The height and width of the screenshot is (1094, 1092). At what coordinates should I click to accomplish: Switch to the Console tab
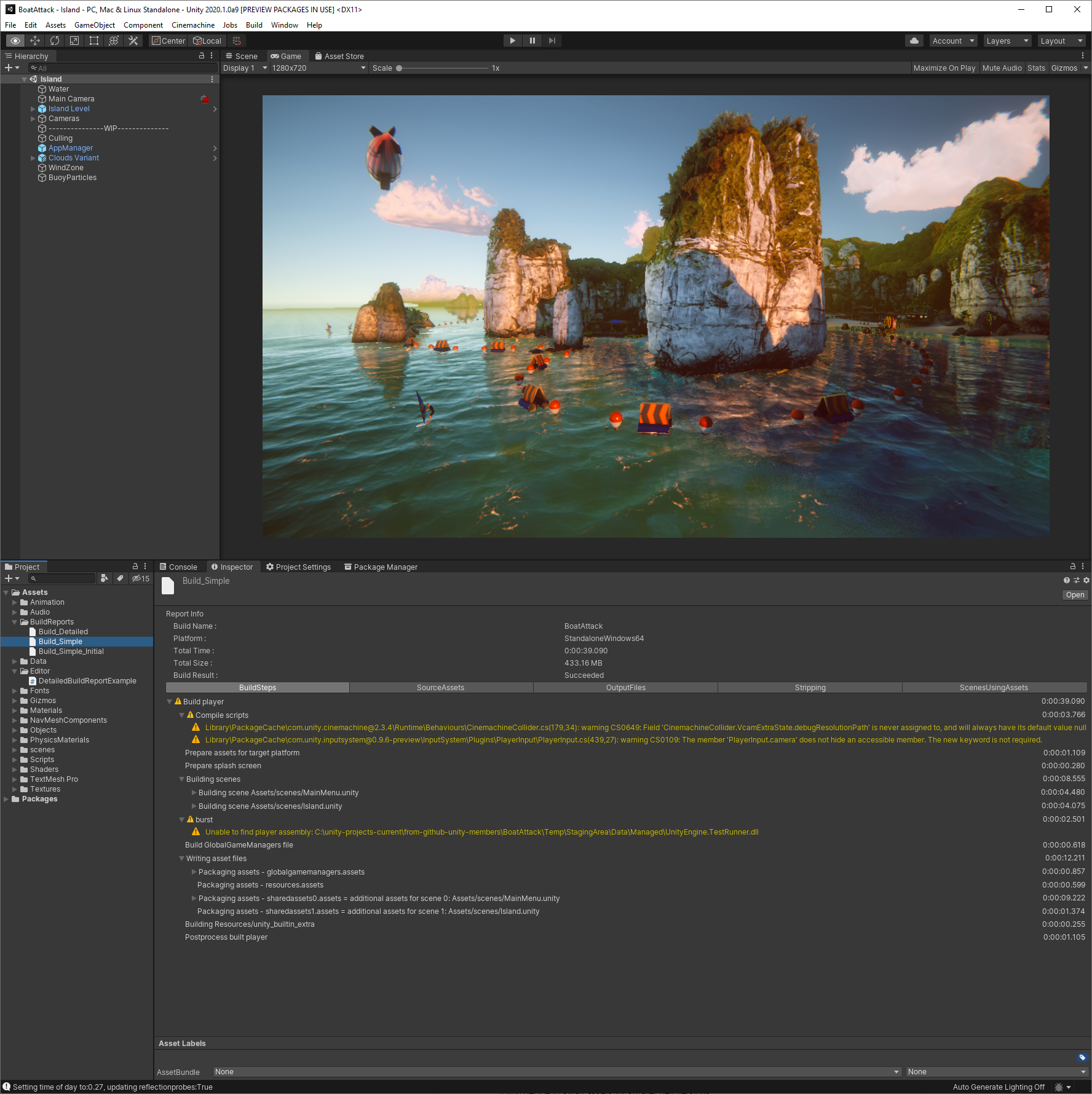[178, 567]
